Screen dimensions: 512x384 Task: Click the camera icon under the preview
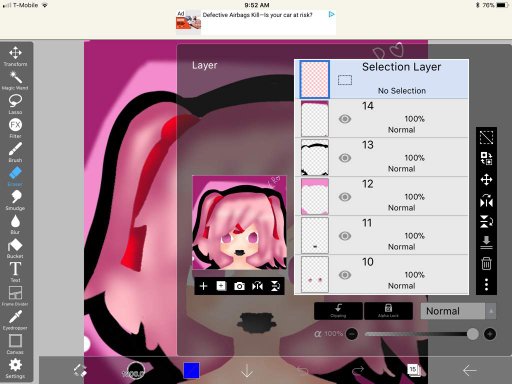pyautogui.click(x=239, y=286)
